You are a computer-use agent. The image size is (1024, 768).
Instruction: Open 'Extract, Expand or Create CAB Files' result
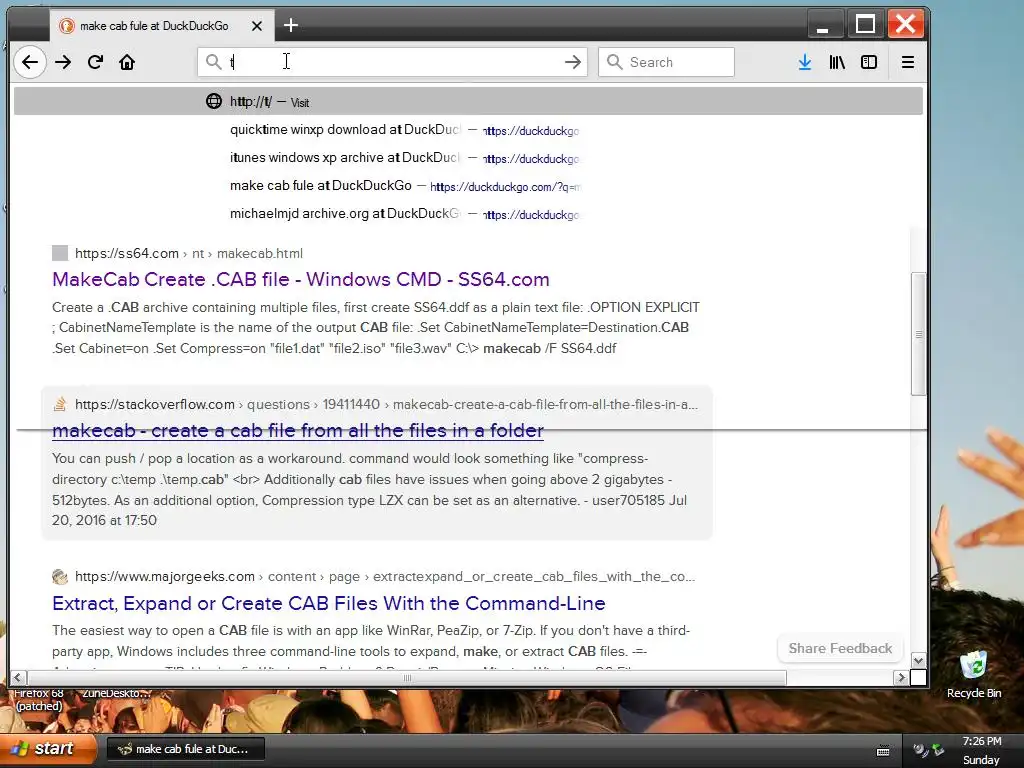(328, 603)
